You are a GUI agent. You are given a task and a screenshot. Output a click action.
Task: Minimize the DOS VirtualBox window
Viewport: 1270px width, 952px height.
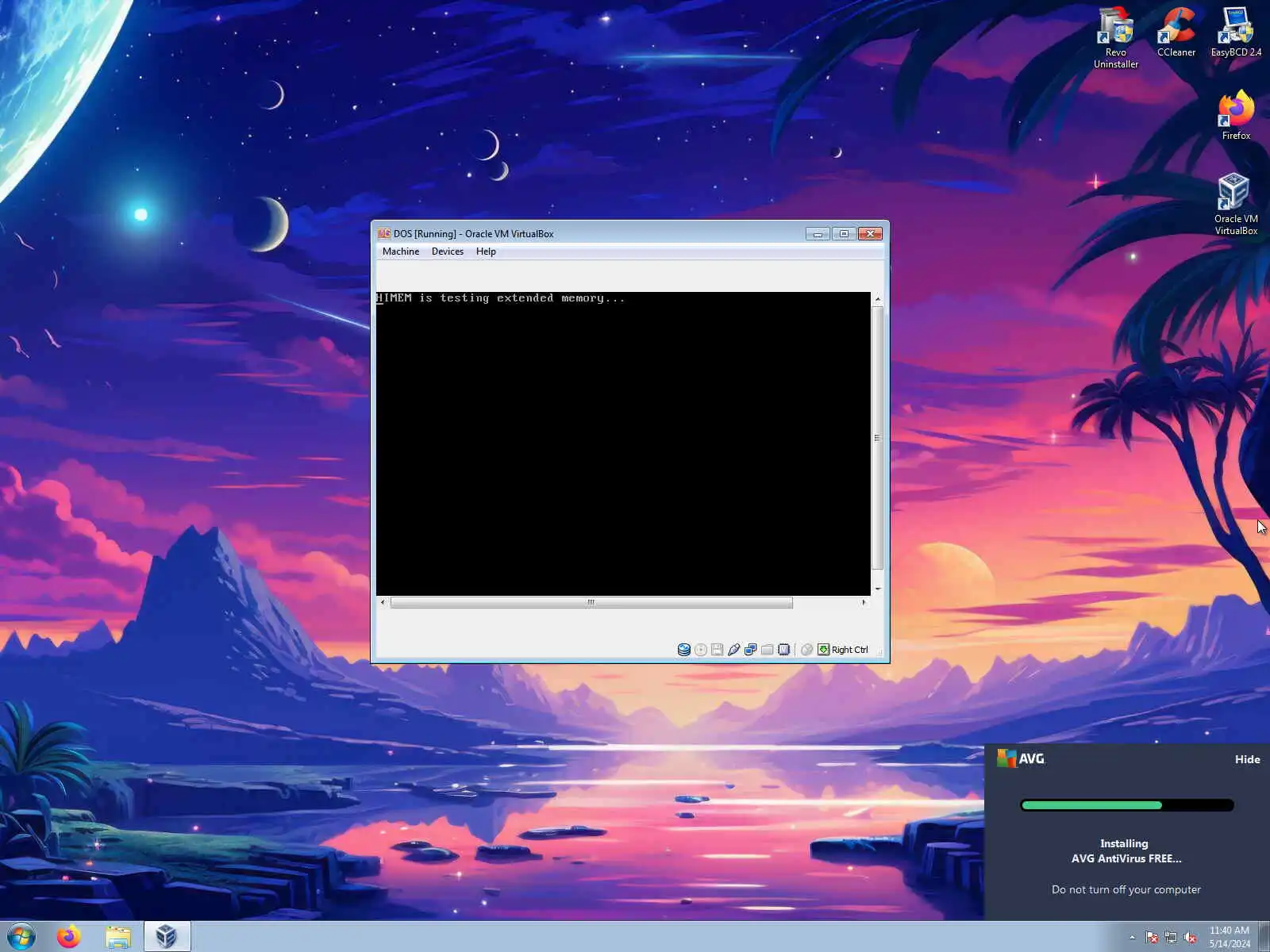pos(818,233)
